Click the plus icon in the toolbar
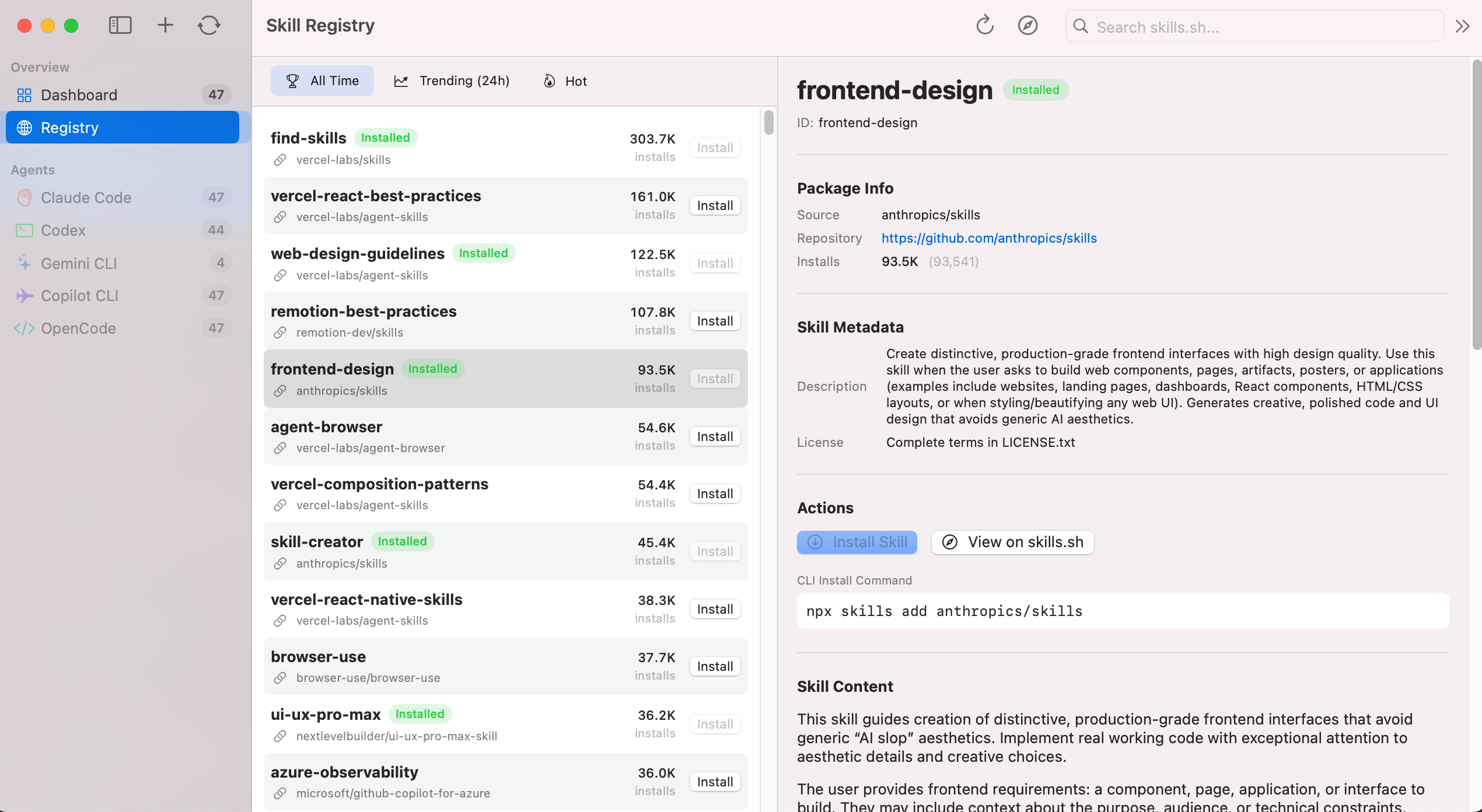This screenshot has height=812, width=1482. (165, 25)
